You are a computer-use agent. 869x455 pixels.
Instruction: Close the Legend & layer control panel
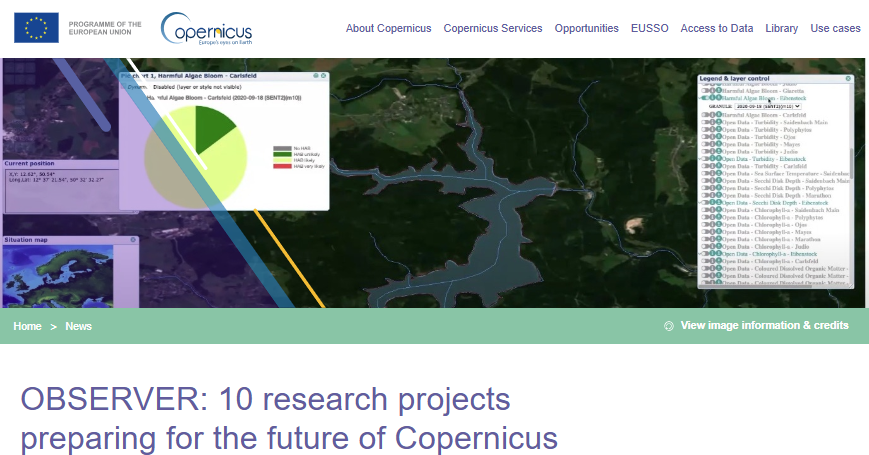(x=848, y=79)
